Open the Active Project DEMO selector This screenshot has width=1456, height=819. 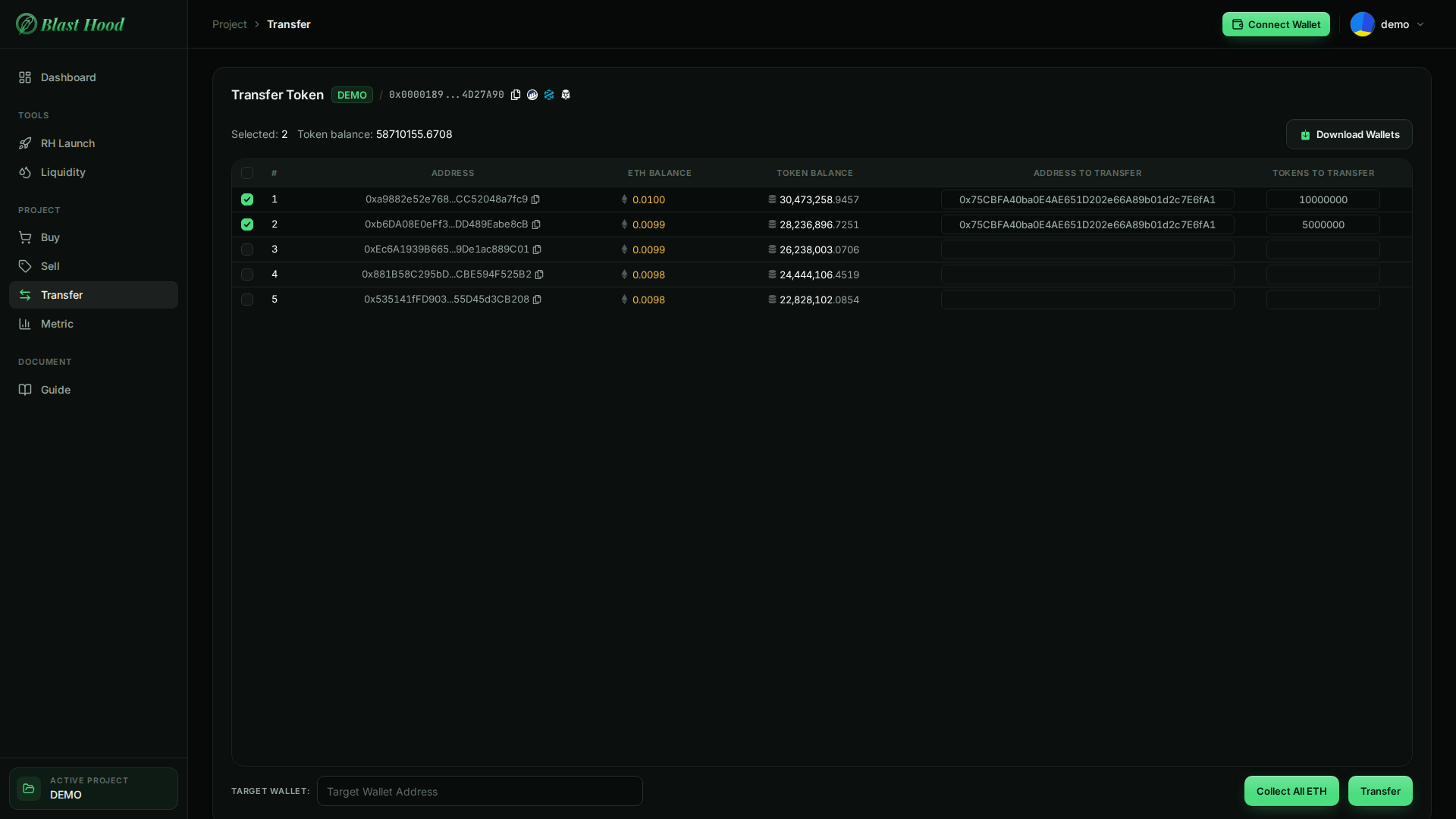pyautogui.click(x=93, y=789)
